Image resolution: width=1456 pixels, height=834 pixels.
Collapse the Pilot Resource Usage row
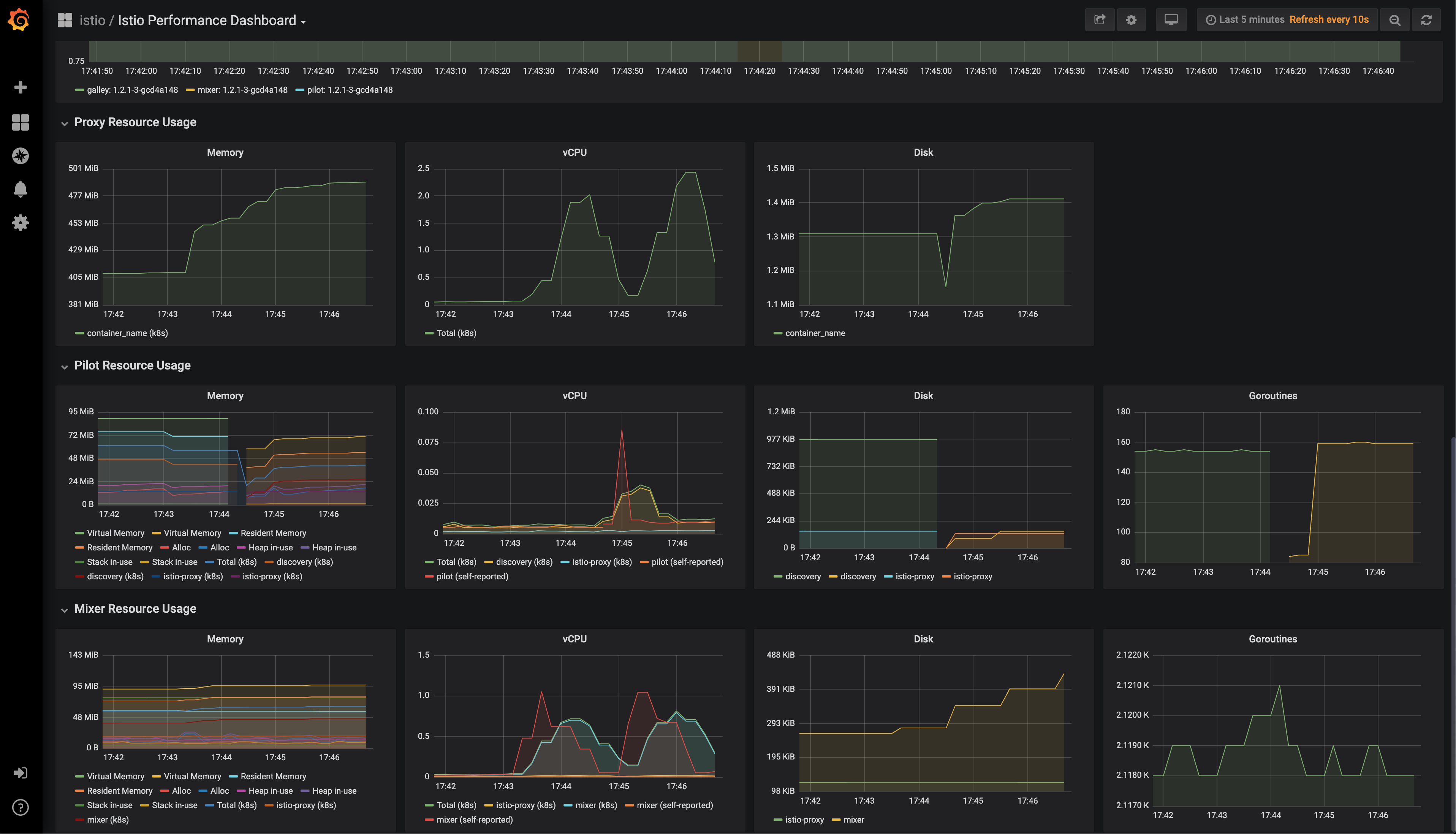pyautogui.click(x=132, y=365)
